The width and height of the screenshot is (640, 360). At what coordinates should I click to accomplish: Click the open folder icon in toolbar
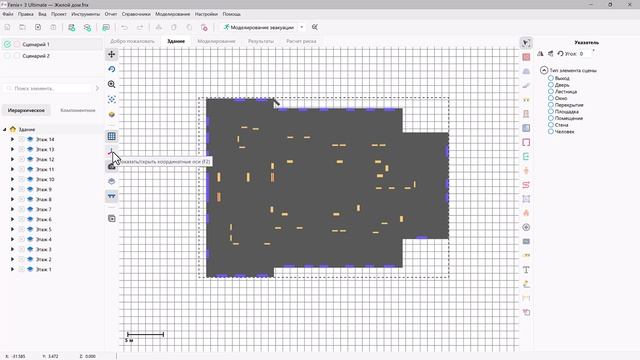pyautogui.click(x=22, y=27)
